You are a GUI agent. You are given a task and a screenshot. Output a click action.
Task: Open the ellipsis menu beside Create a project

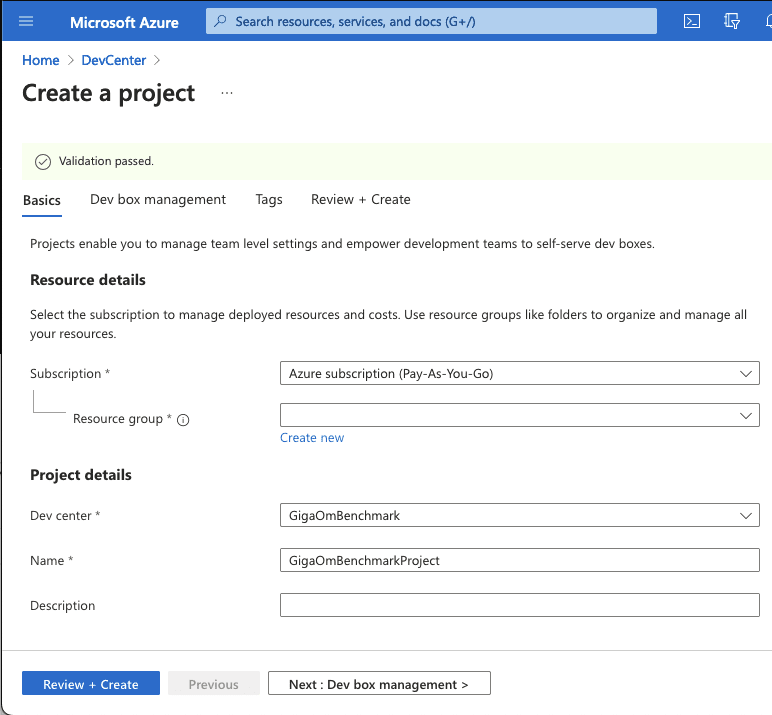point(227,93)
